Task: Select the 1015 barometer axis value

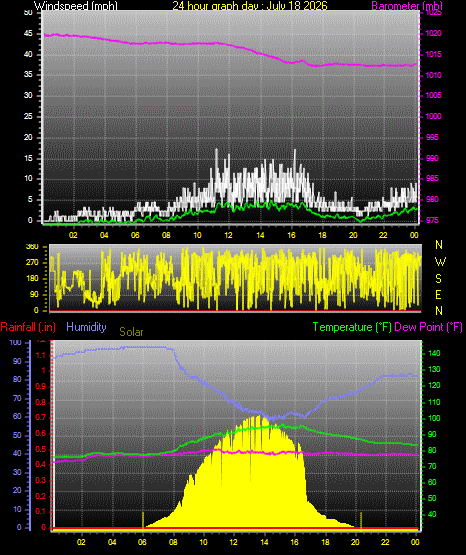Action: click(433, 55)
